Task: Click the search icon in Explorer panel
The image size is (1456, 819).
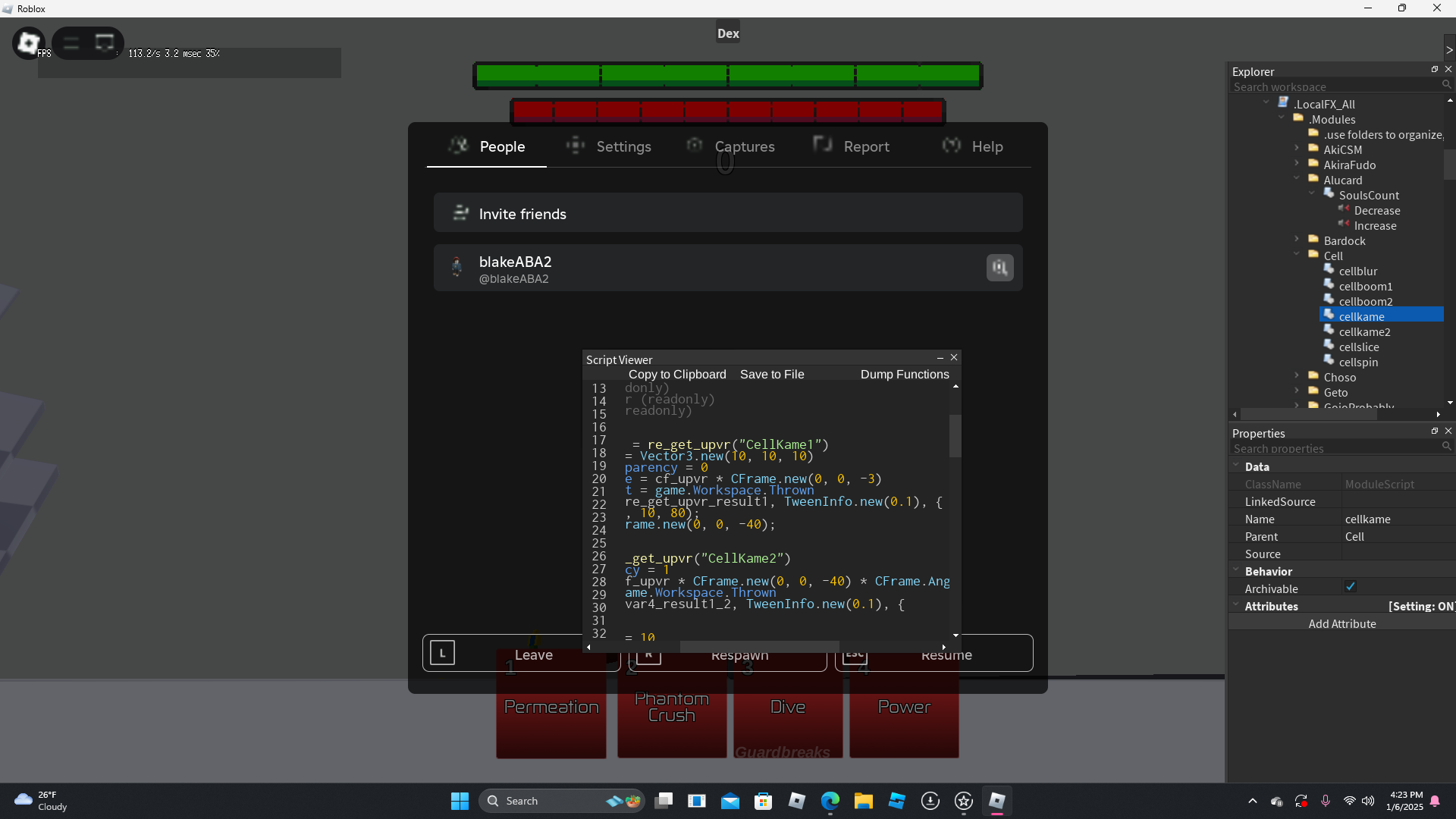Action: 1446,86
